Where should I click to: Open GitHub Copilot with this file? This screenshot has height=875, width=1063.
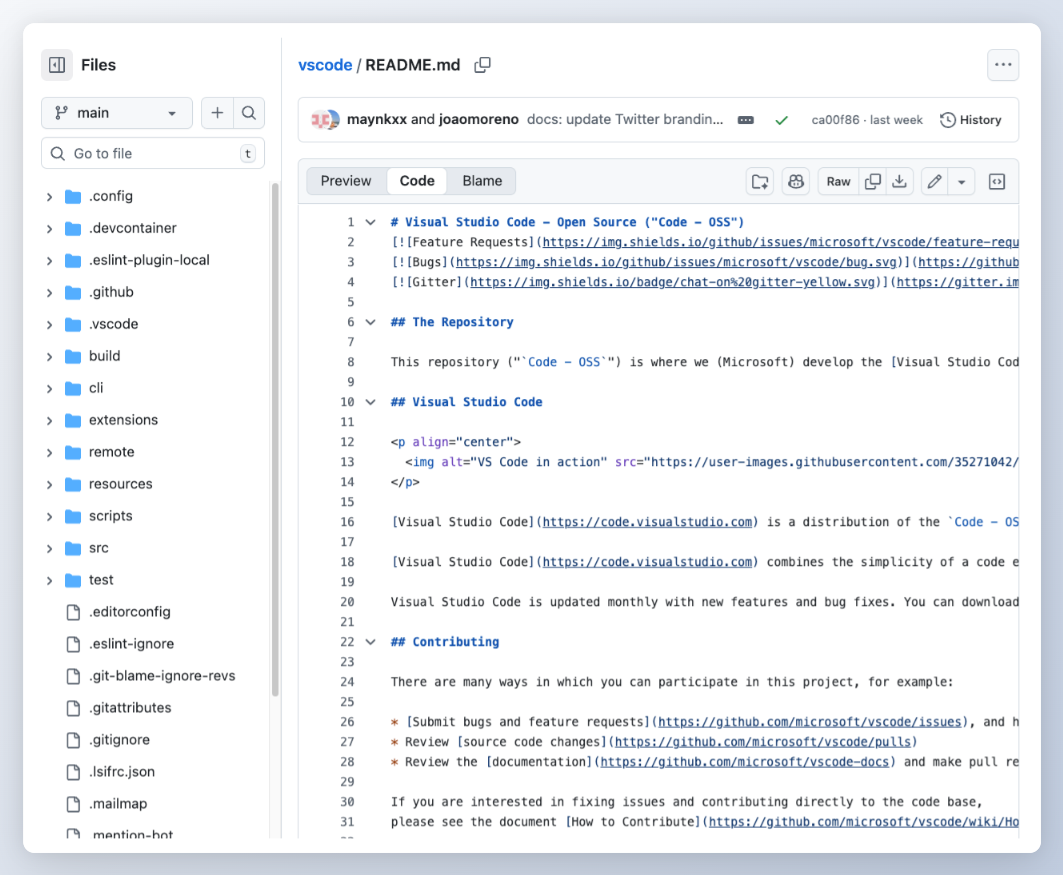coord(795,181)
